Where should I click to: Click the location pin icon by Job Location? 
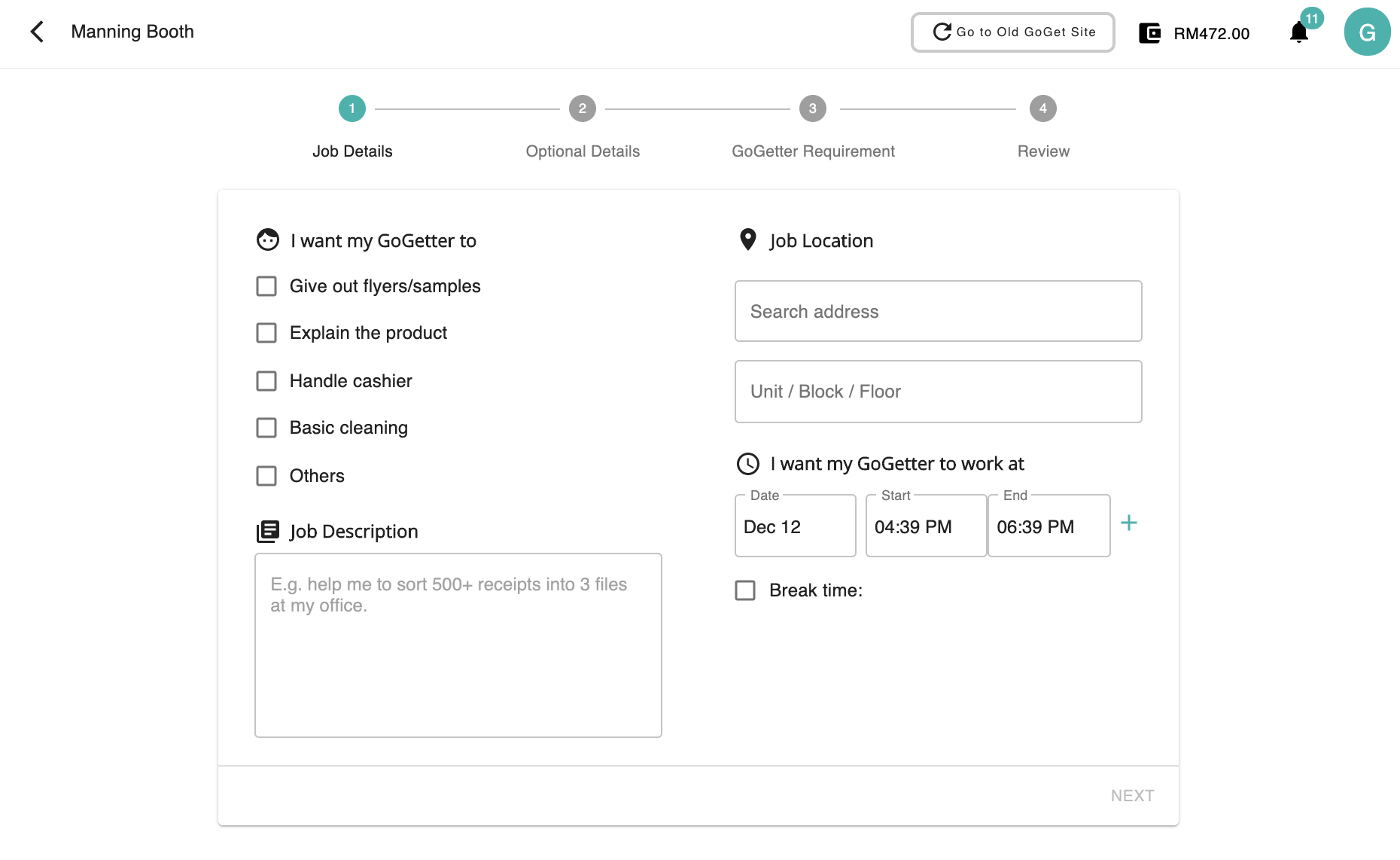tap(747, 239)
